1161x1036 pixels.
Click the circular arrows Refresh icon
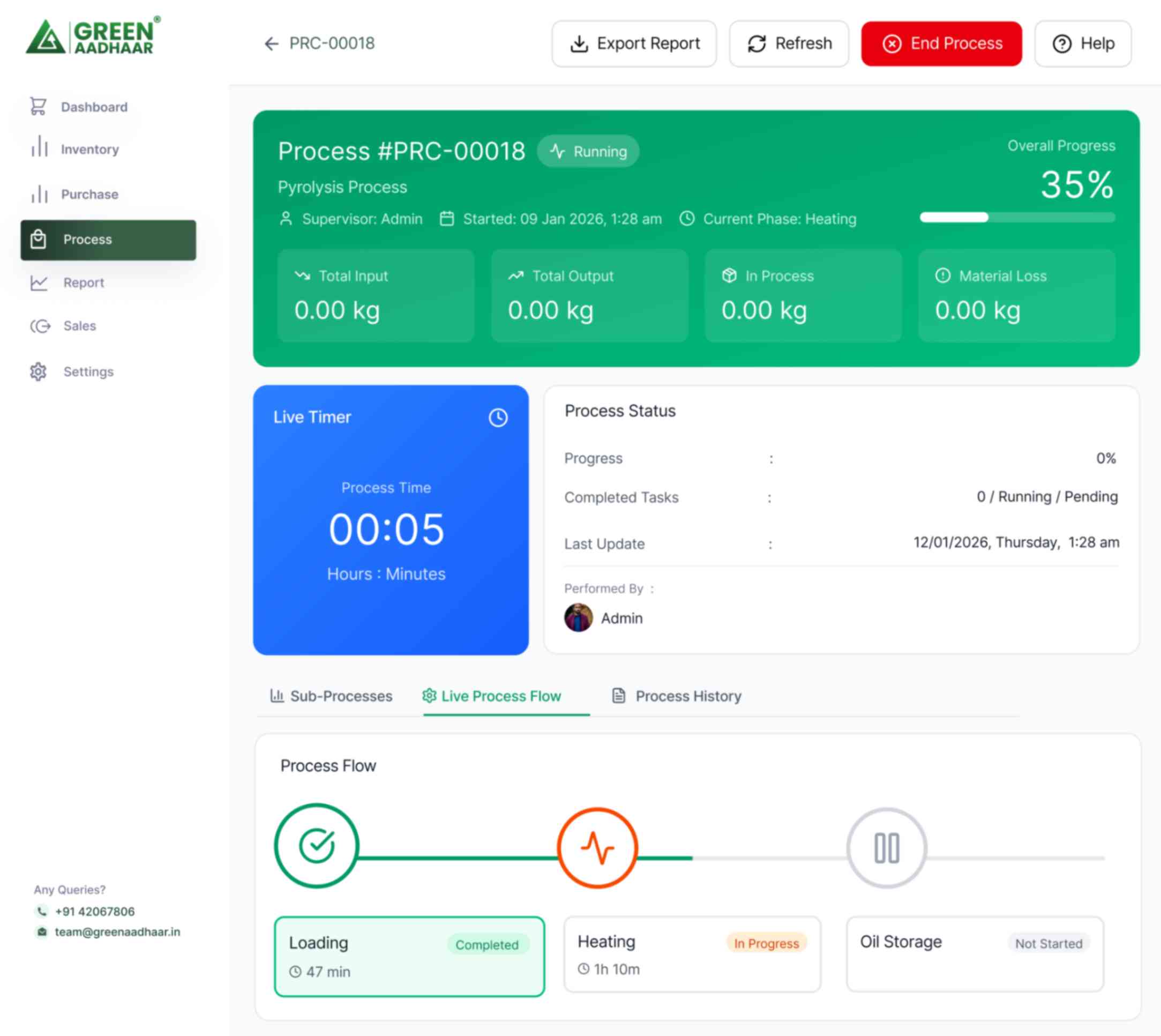(x=756, y=44)
